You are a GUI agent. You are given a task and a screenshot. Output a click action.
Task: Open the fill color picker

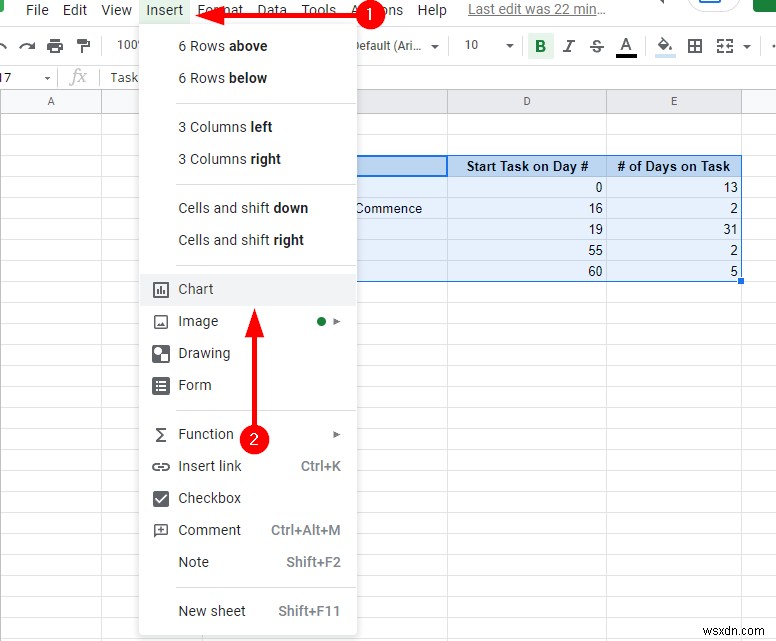click(x=665, y=47)
